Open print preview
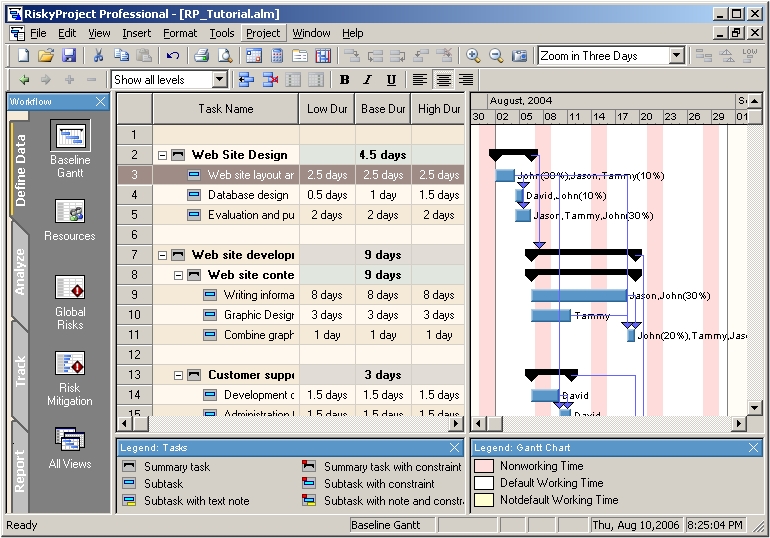The height and width of the screenshot is (538, 770). pos(225,55)
